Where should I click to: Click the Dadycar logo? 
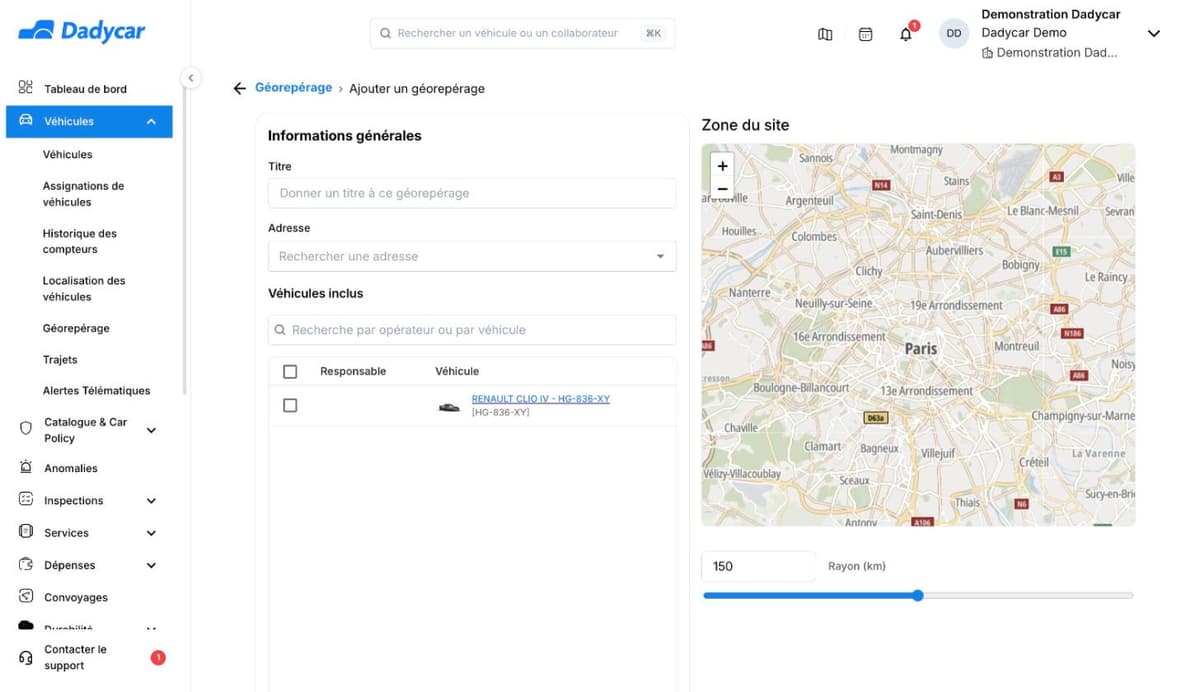(x=81, y=32)
